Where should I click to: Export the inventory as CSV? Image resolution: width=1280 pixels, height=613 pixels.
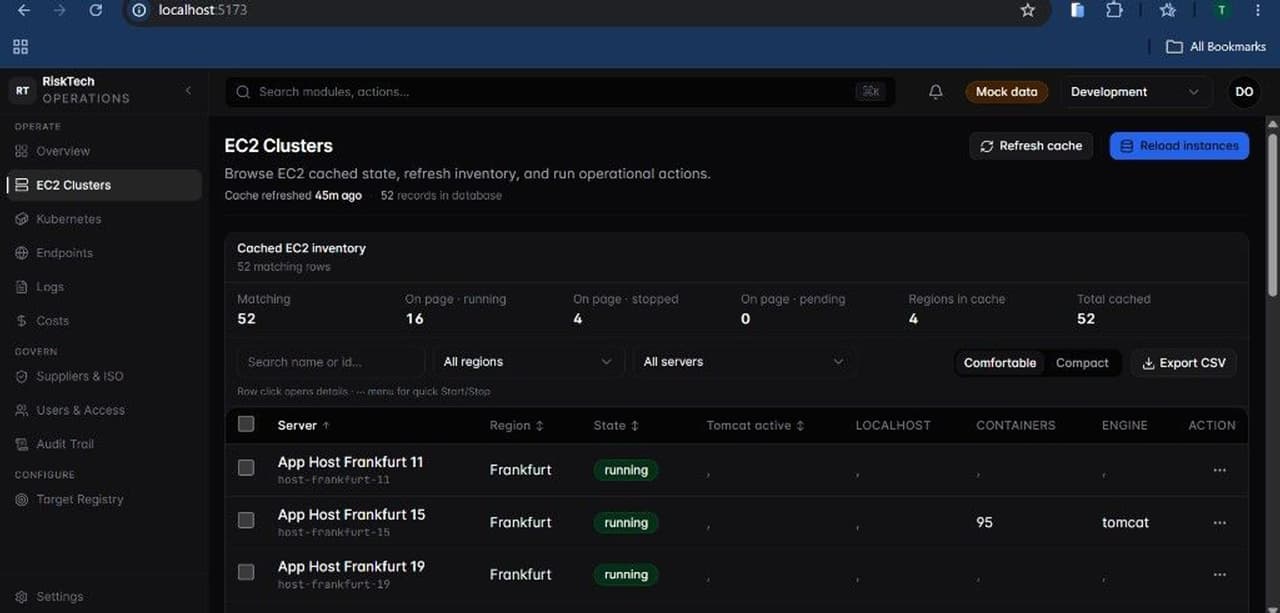click(x=1184, y=363)
